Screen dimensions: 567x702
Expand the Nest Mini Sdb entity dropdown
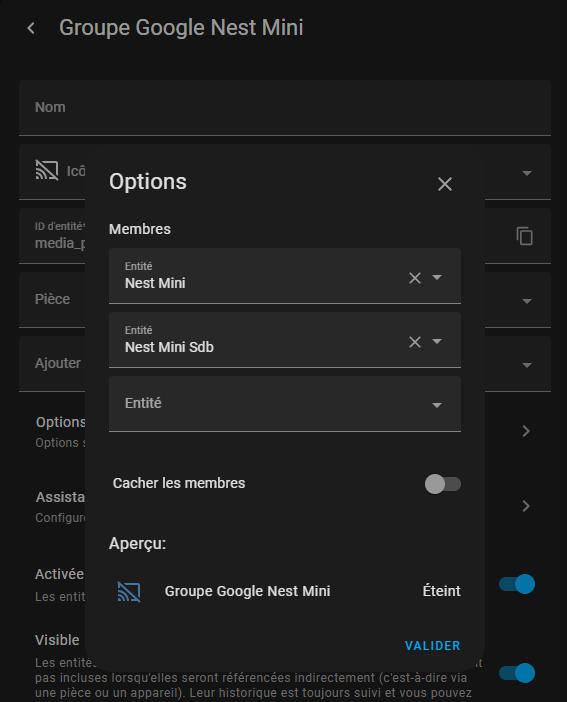coord(437,342)
